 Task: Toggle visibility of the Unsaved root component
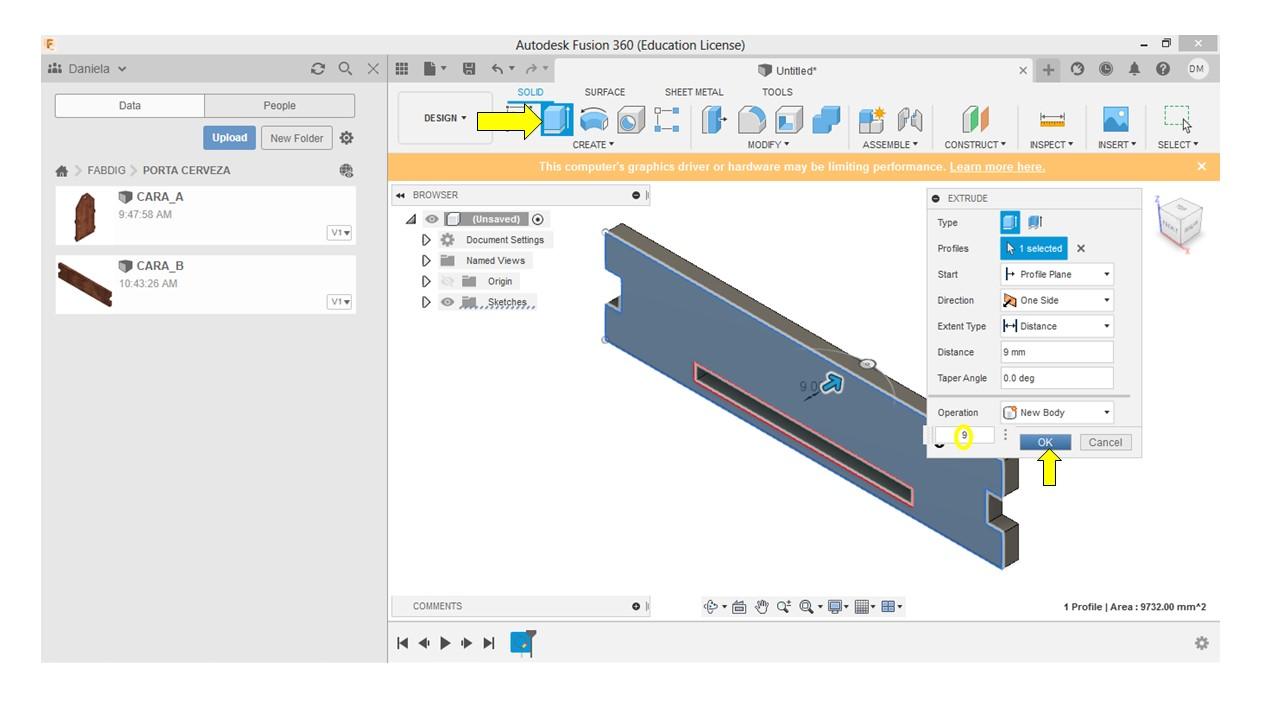[x=432, y=219]
